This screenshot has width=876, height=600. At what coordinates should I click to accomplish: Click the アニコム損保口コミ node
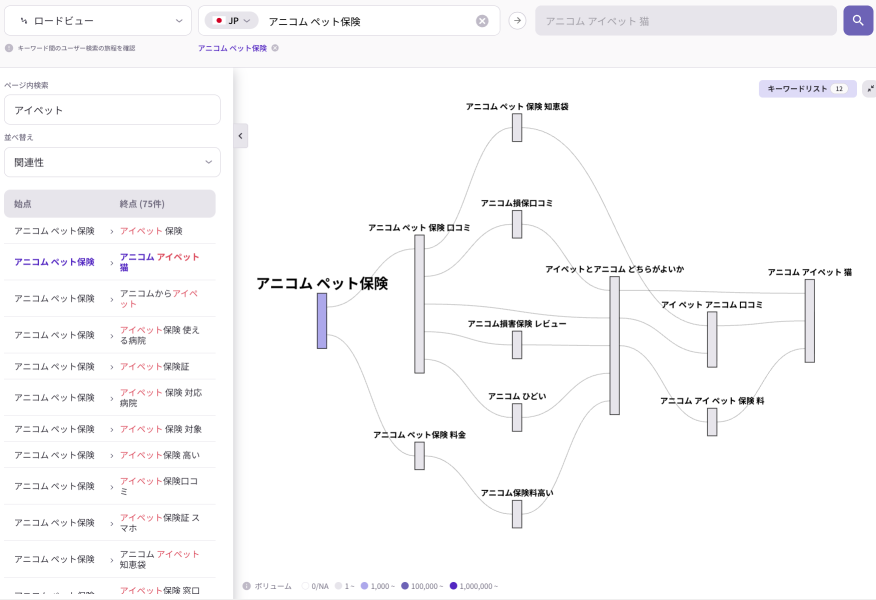click(x=517, y=224)
